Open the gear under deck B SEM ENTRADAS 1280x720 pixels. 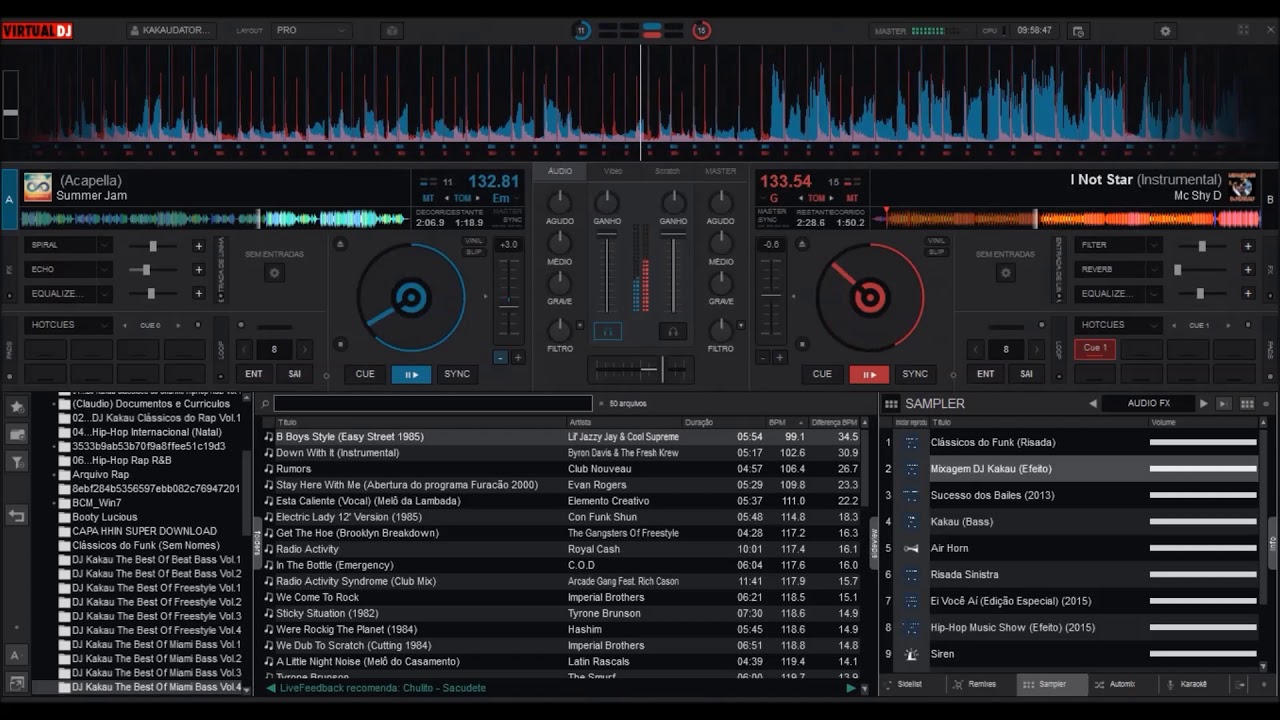click(x=1005, y=273)
